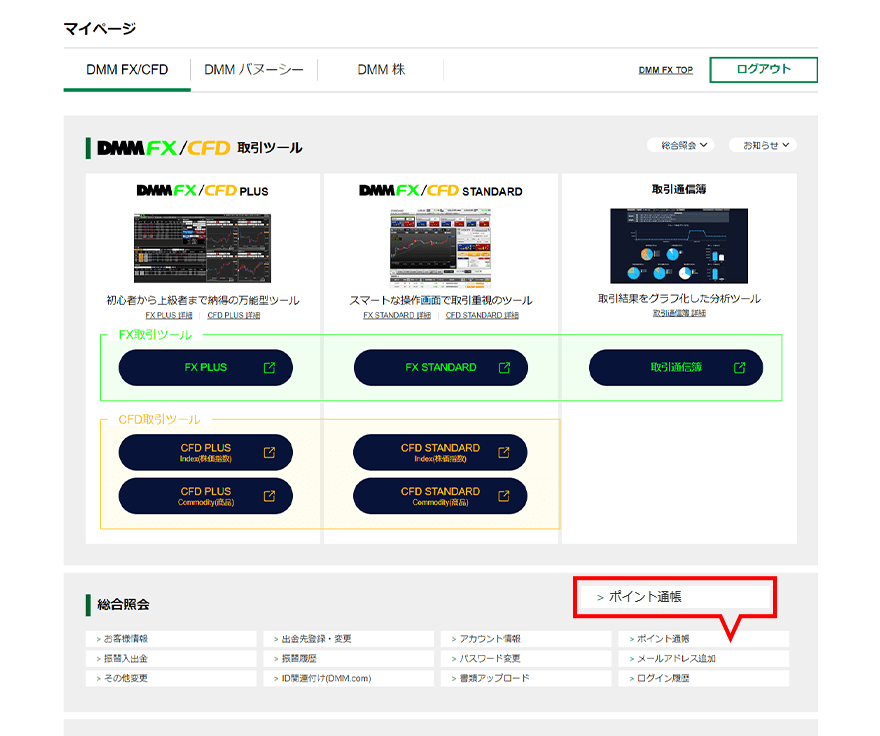This screenshot has height=736, width=880.
Task: Open the CFD PLUS 詳細 link
Action: tap(233, 316)
